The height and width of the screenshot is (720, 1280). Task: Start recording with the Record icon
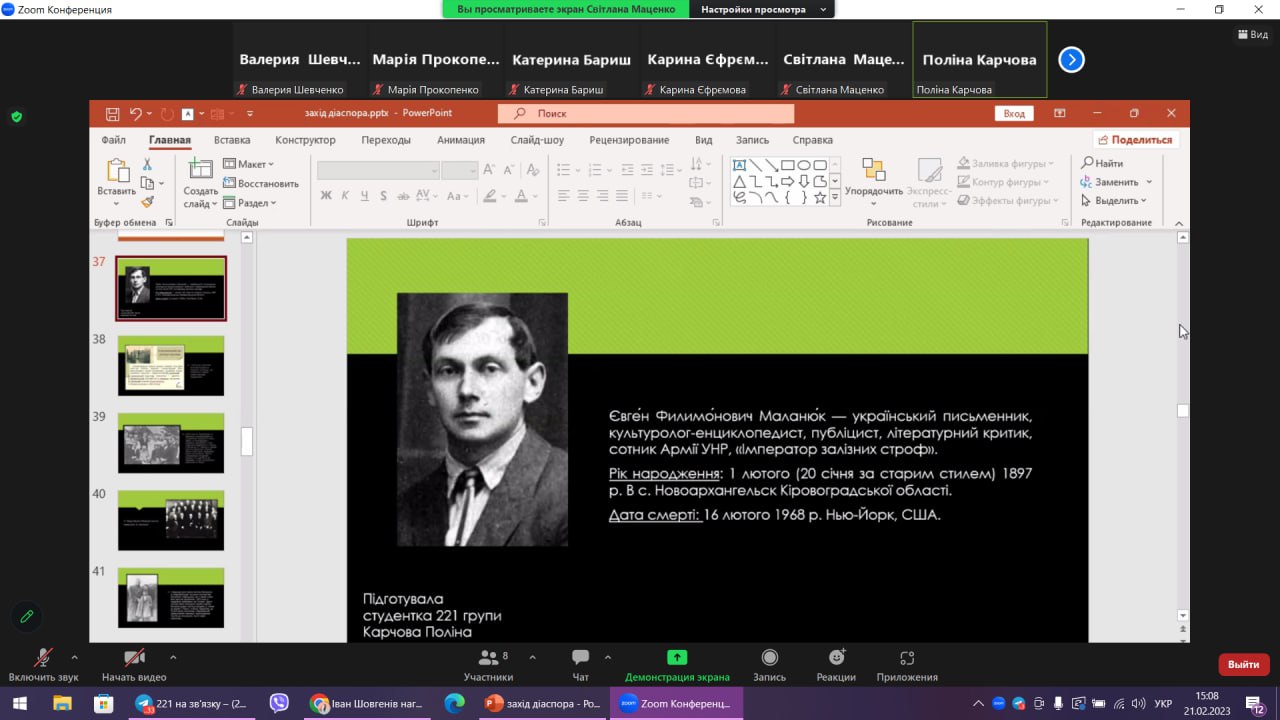pos(769,658)
